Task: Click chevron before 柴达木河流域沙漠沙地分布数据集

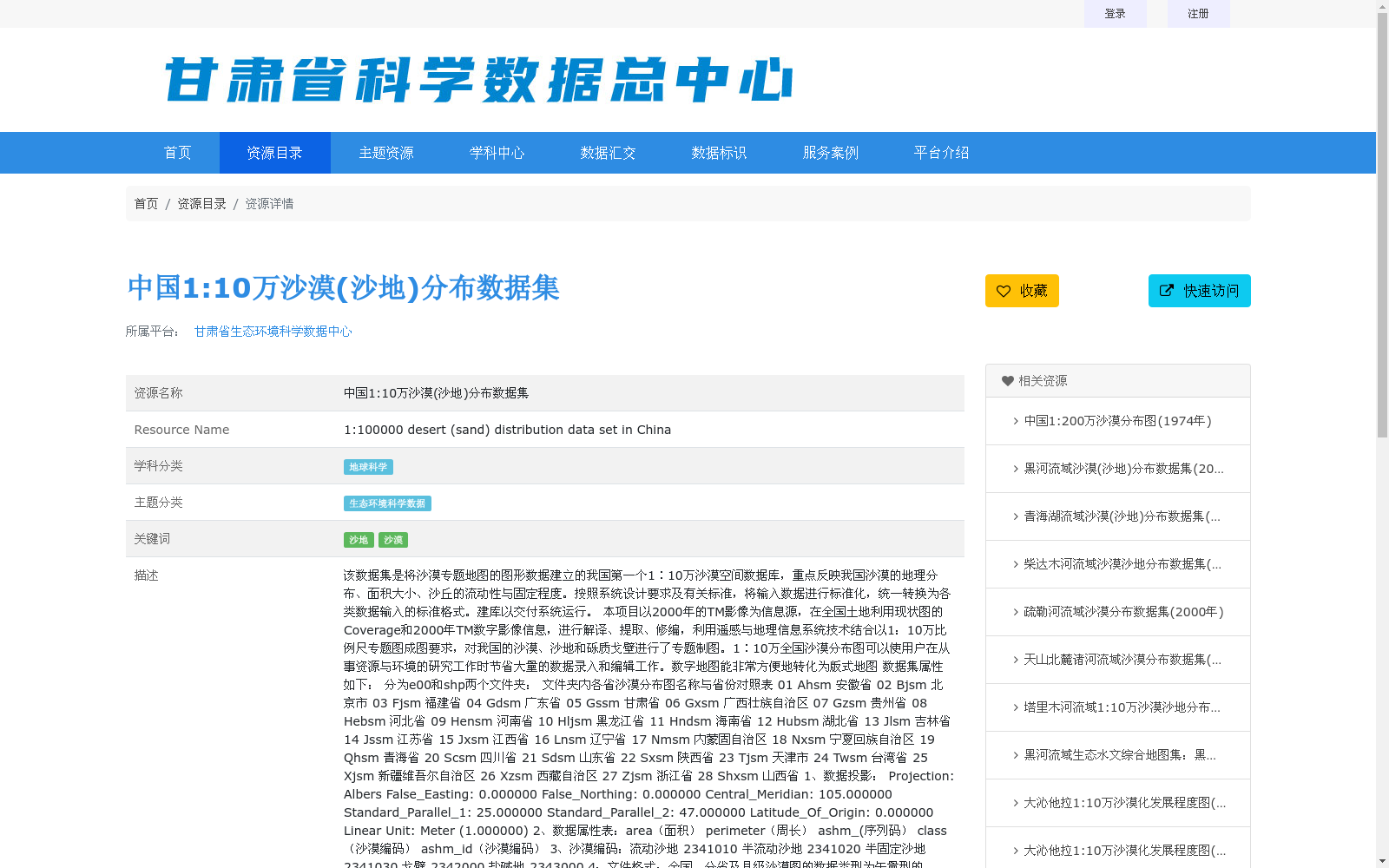Action: pyautogui.click(x=1016, y=564)
